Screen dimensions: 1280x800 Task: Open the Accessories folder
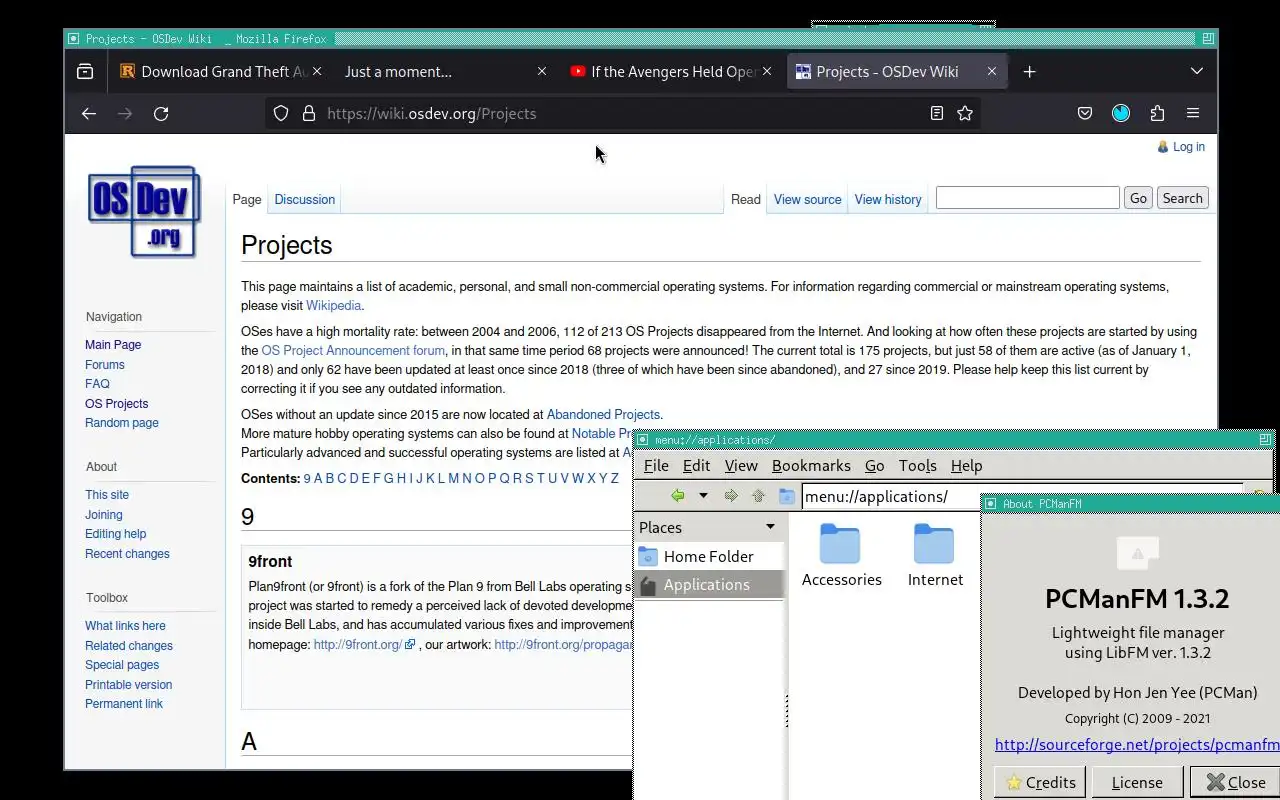(x=841, y=556)
